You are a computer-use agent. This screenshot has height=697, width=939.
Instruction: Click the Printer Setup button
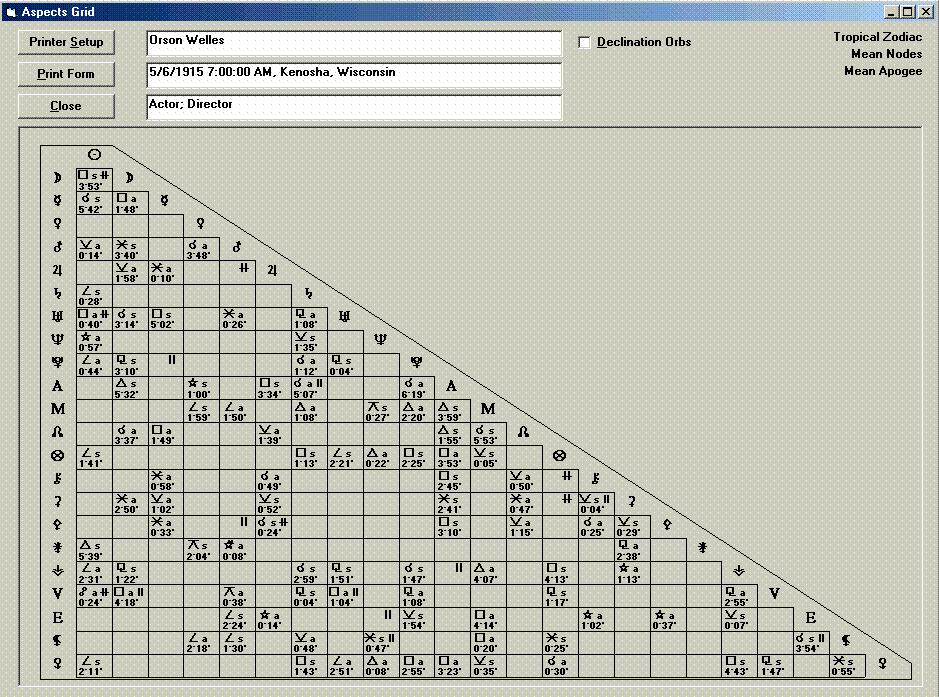pyautogui.click(x=66, y=42)
